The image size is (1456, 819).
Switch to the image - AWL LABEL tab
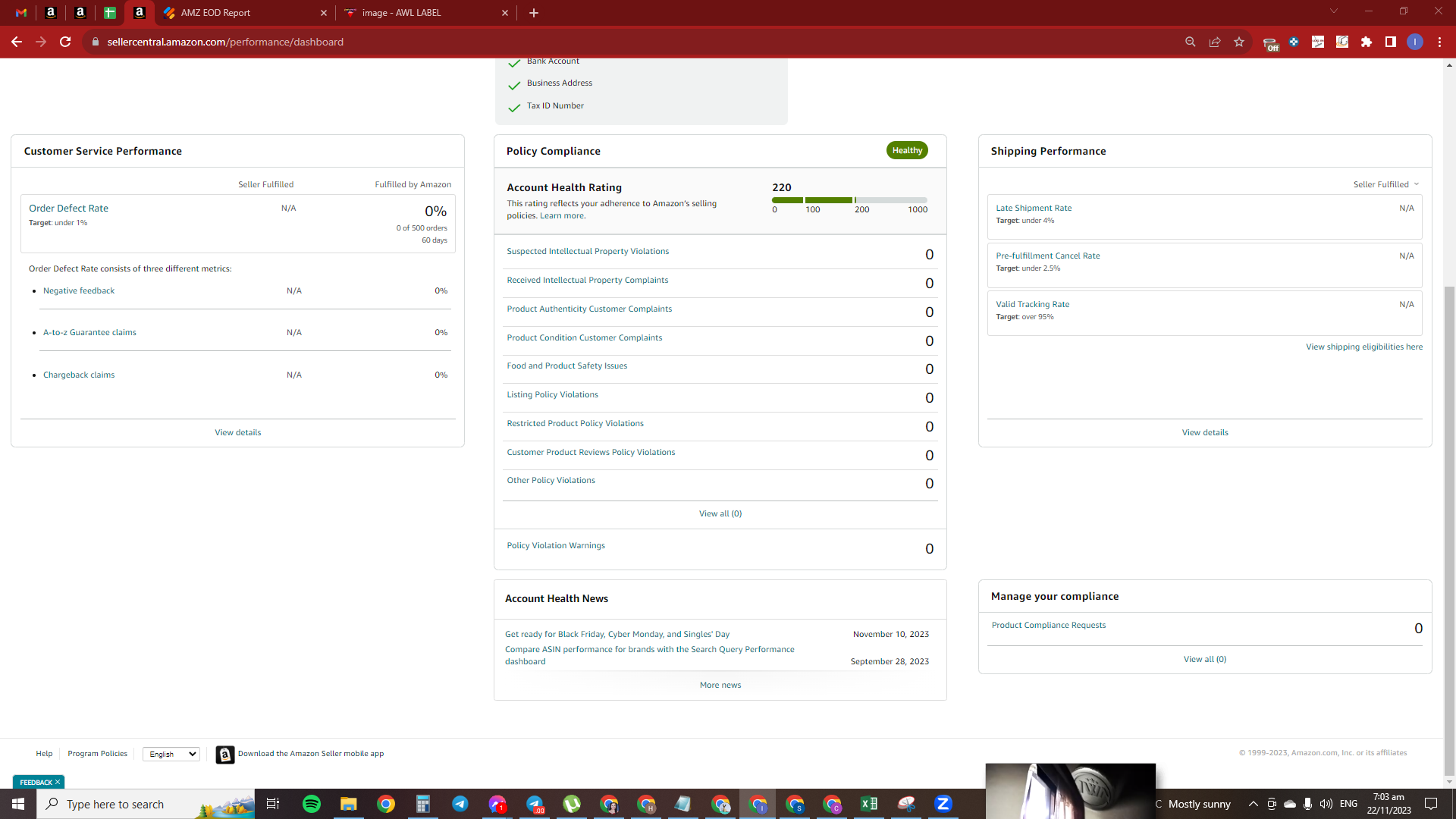[x=401, y=13]
